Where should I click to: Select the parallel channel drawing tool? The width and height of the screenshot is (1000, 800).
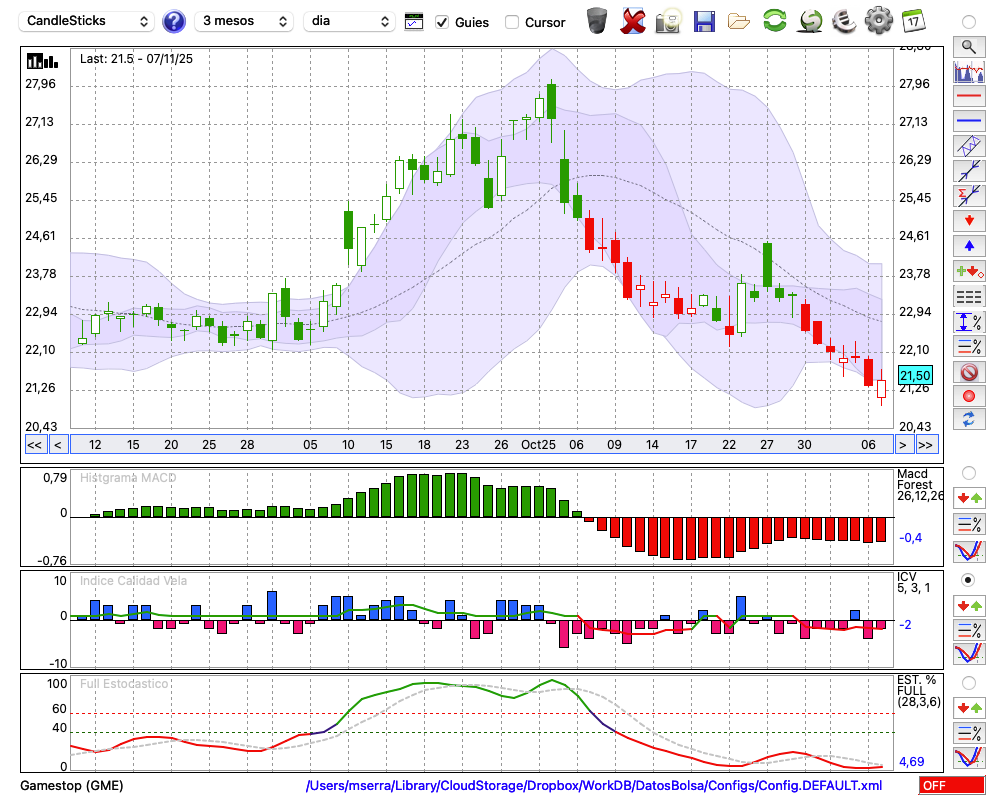click(x=968, y=146)
